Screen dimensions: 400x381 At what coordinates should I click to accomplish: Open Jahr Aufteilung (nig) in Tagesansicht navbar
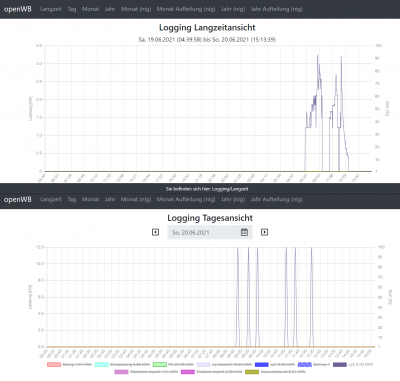click(x=277, y=199)
